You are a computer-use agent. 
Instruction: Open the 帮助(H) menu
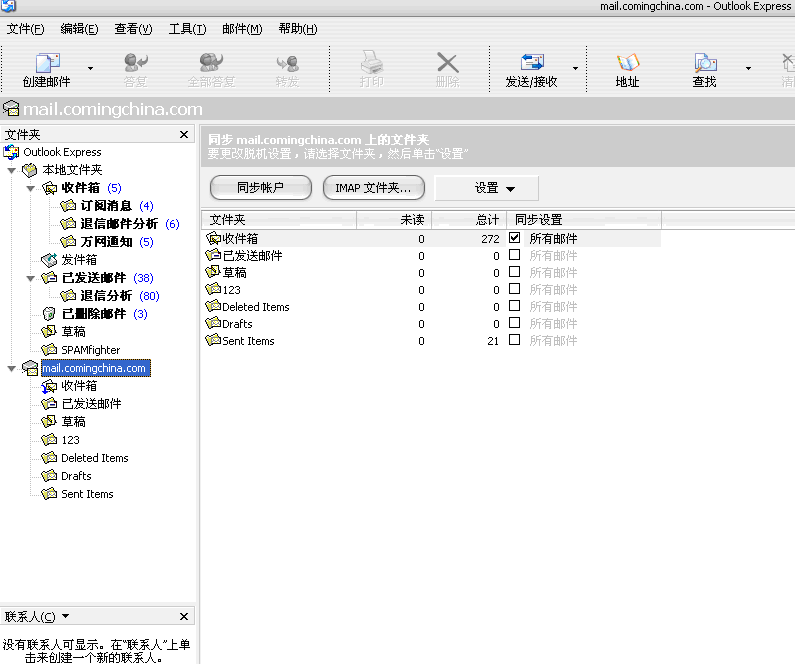pos(298,29)
